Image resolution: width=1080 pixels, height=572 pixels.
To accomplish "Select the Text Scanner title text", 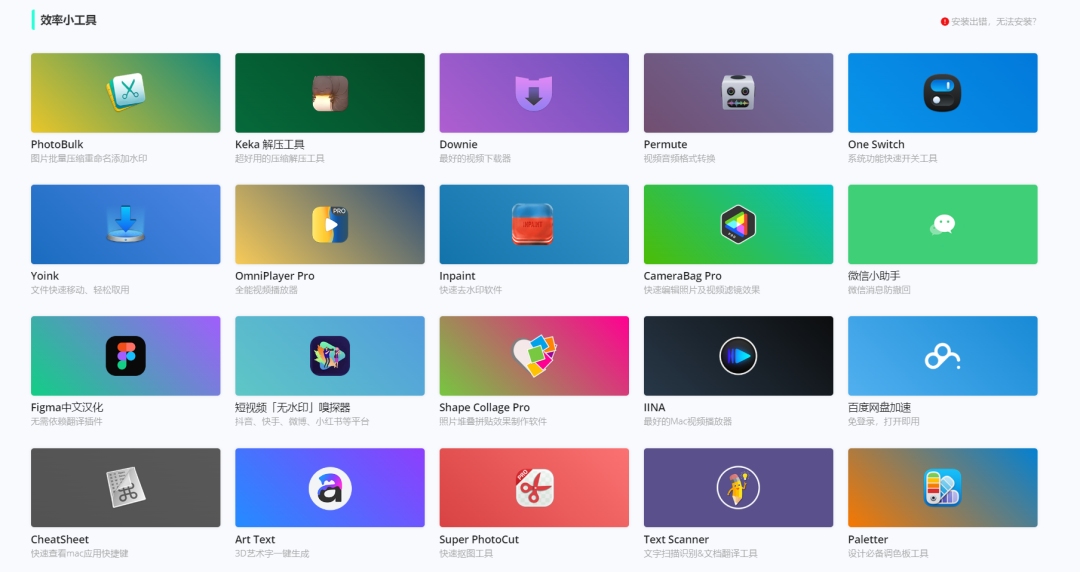I will [x=676, y=540].
